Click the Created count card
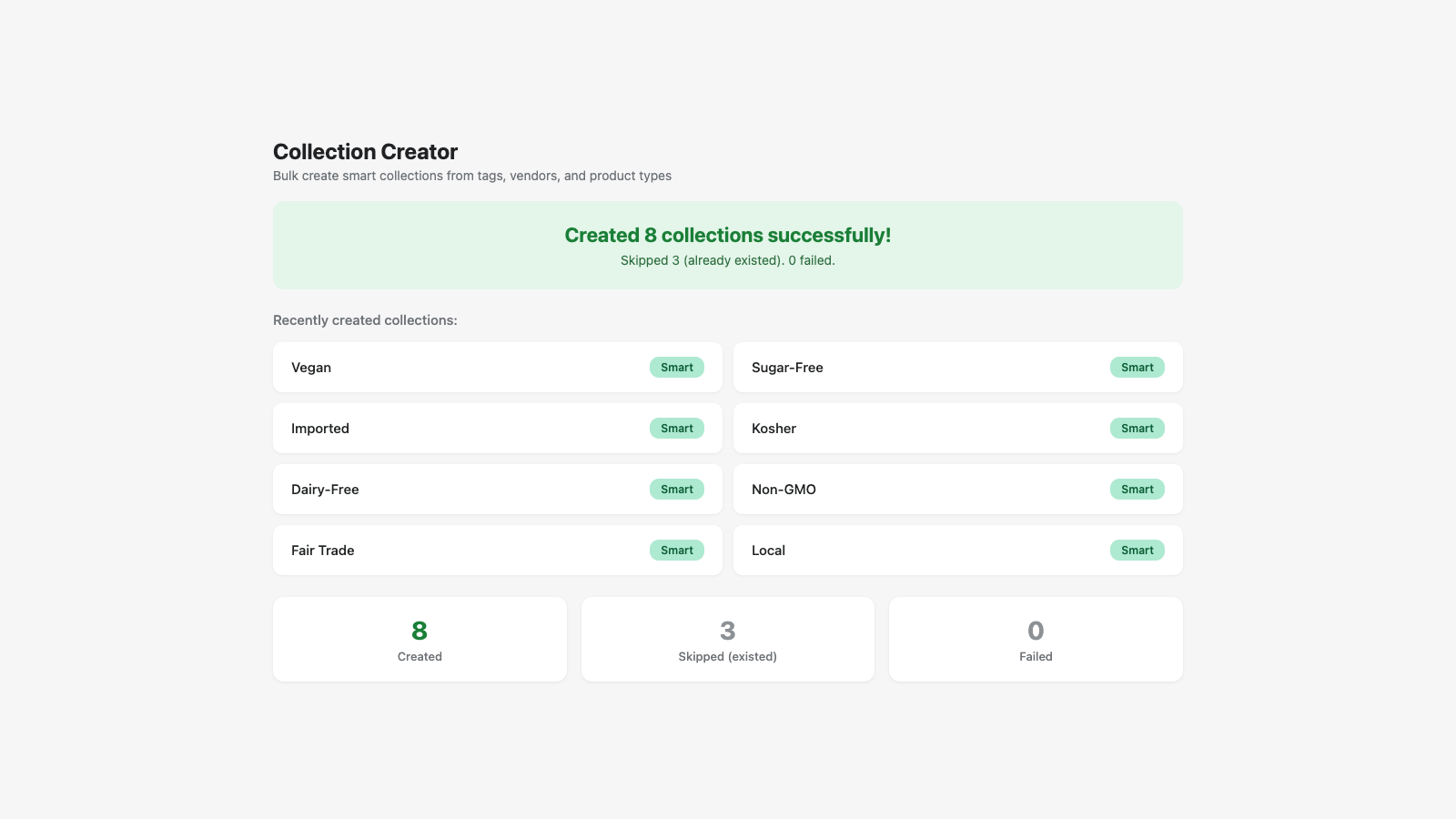Screen dimensions: 1456x819 coord(420,640)
